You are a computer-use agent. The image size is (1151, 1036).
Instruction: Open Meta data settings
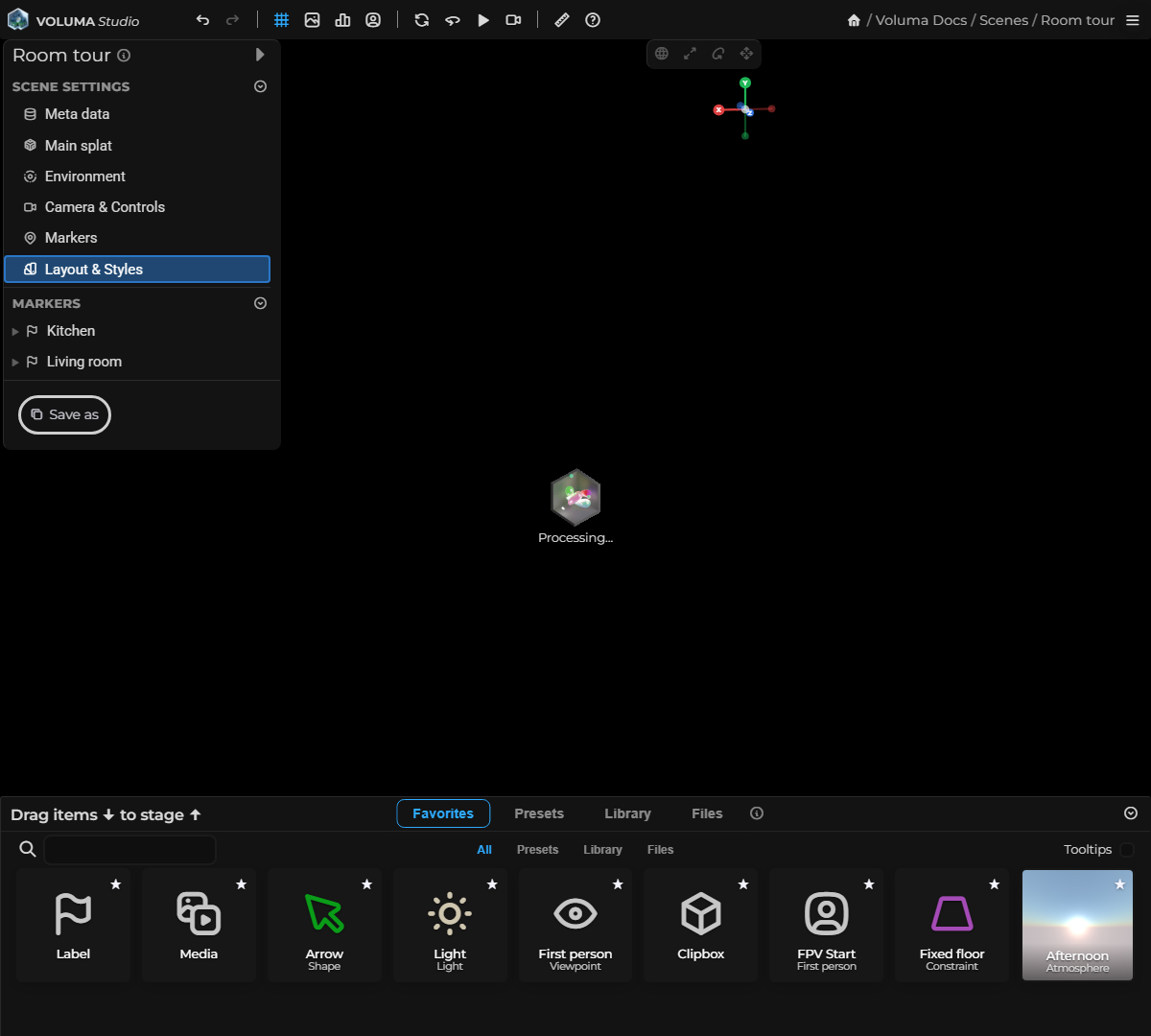coord(137,114)
